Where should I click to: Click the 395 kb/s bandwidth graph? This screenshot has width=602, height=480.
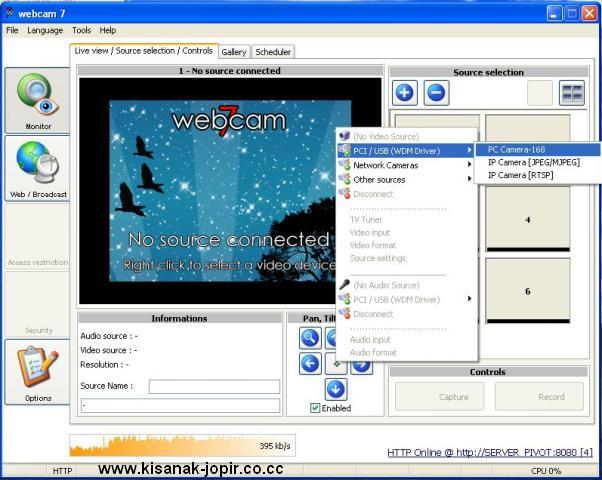point(182,445)
